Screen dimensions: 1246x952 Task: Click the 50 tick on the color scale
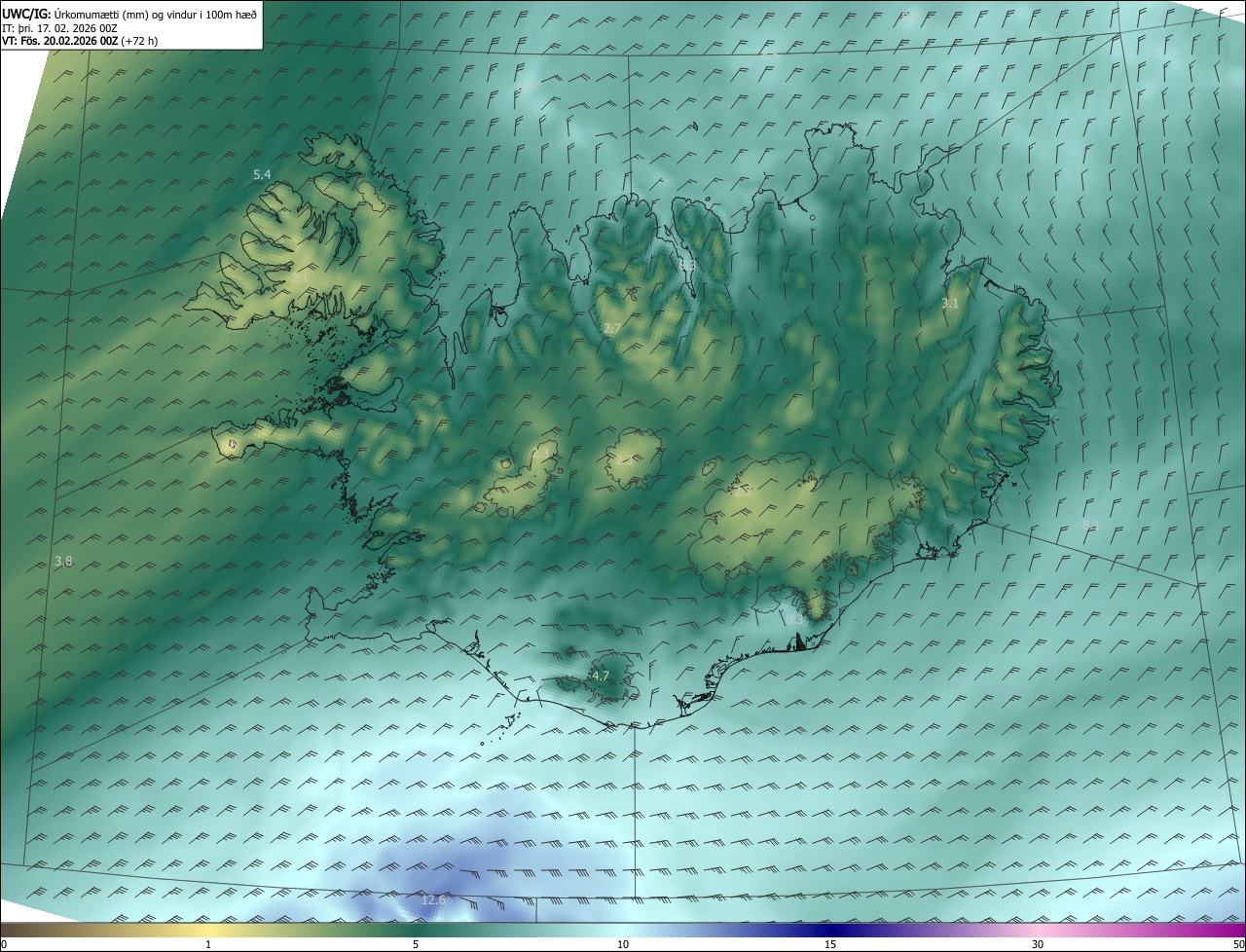pos(1238,944)
